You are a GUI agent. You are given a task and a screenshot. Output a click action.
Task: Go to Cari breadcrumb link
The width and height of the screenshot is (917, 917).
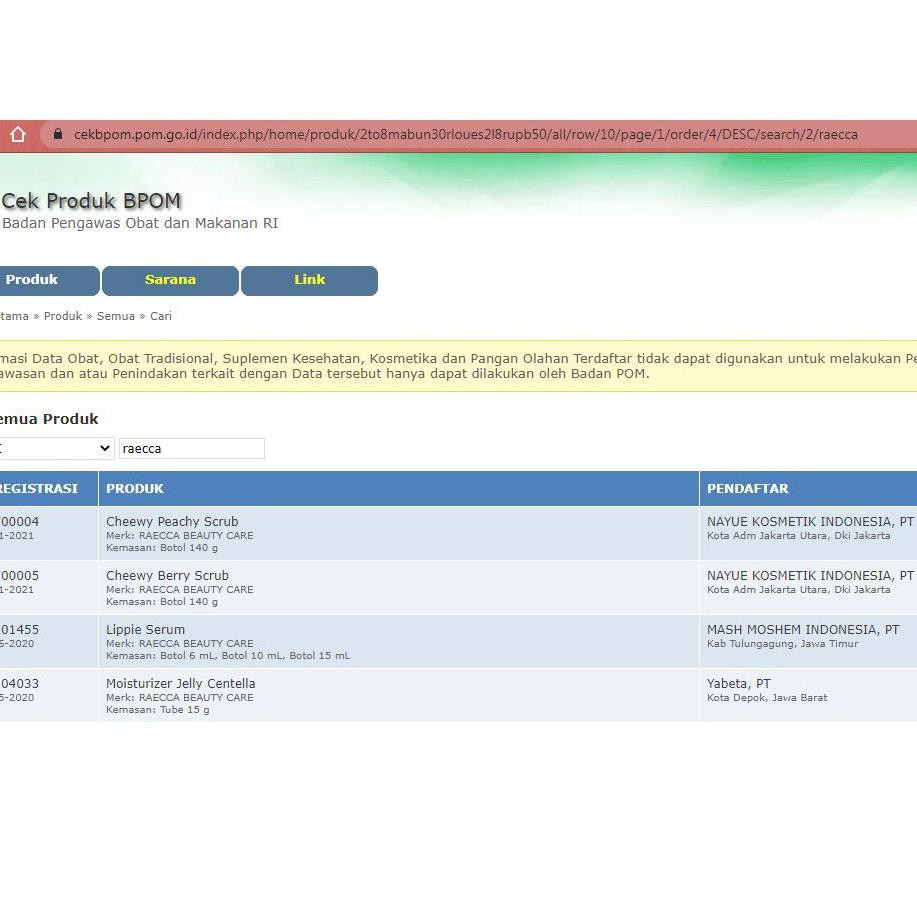(161, 316)
